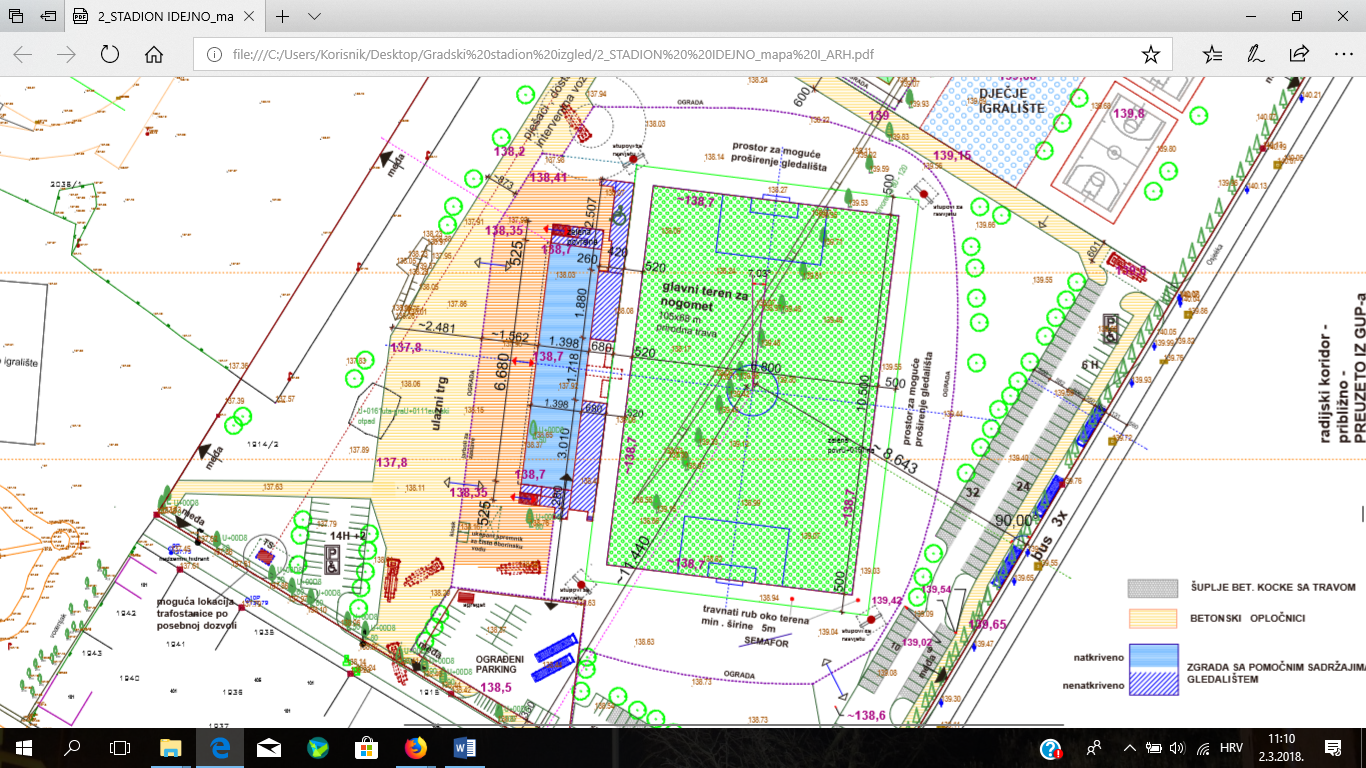Image resolution: width=1366 pixels, height=768 pixels.
Task: Refresh the PDF page
Action: [110, 54]
